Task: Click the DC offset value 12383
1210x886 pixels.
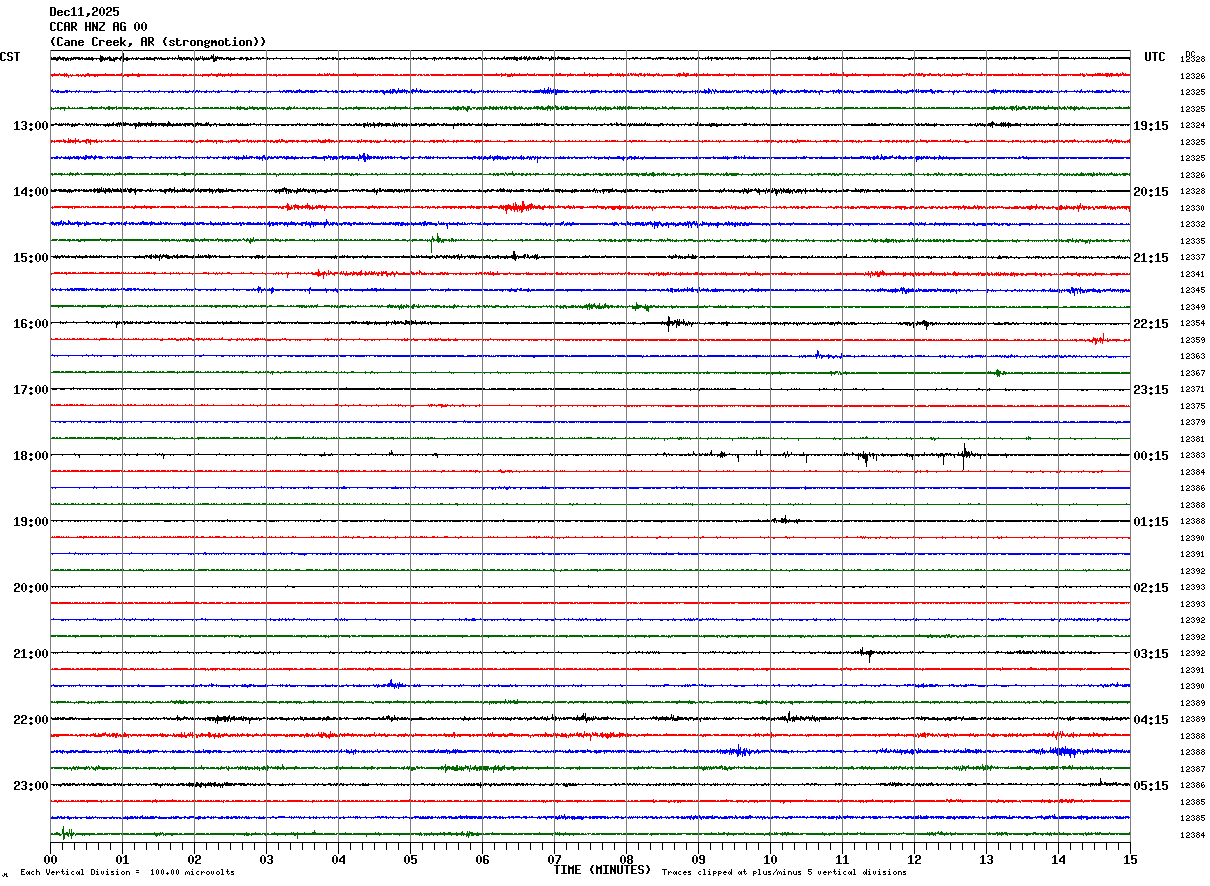Action: click(x=1192, y=456)
